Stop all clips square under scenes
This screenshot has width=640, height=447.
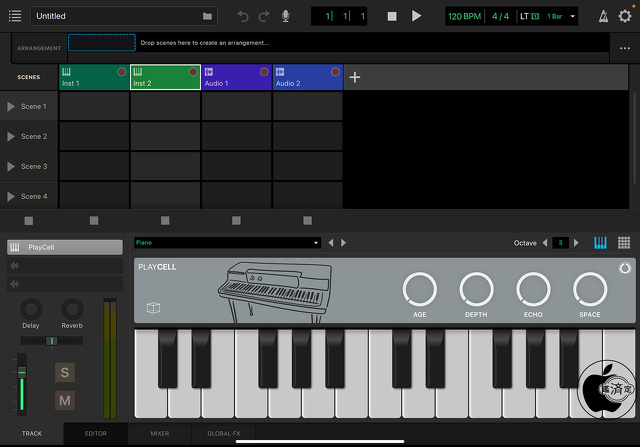click(x=29, y=221)
